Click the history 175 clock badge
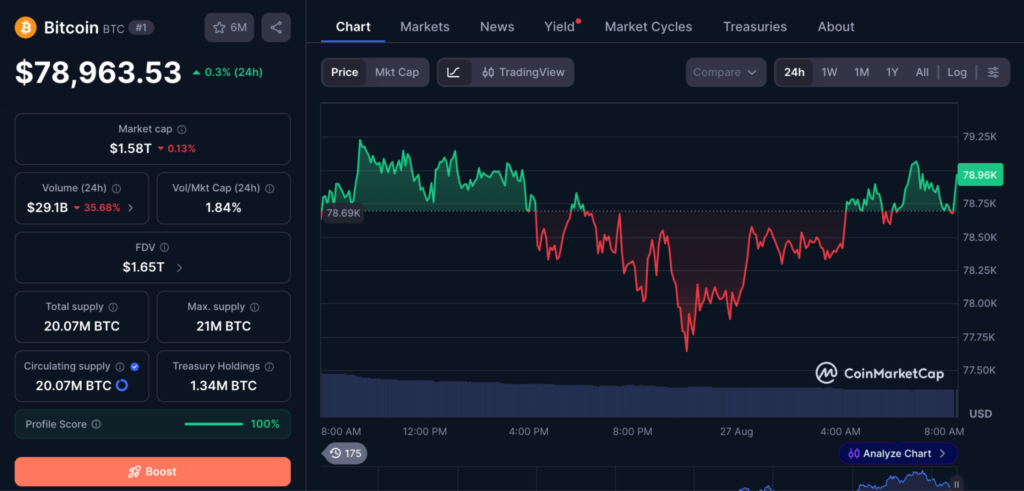Image resolution: width=1024 pixels, height=491 pixels. click(345, 453)
